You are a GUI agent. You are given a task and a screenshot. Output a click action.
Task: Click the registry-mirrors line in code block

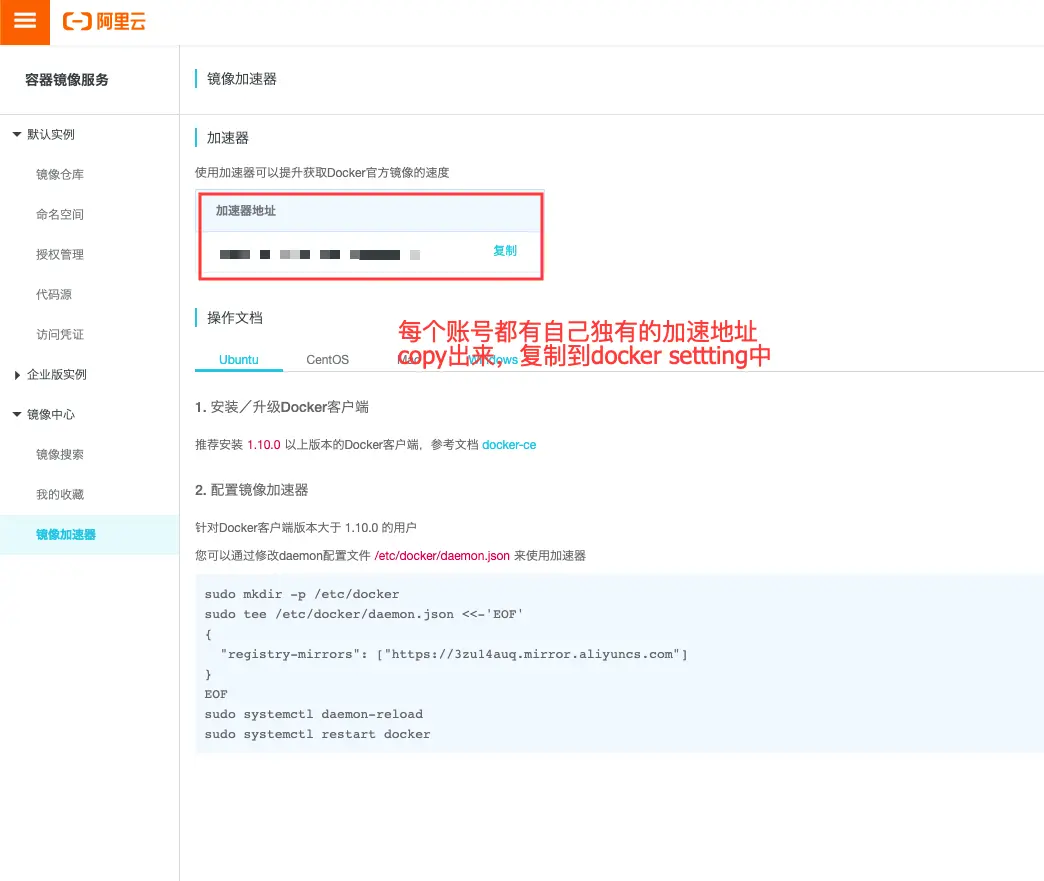pyautogui.click(x=454, y=654)
